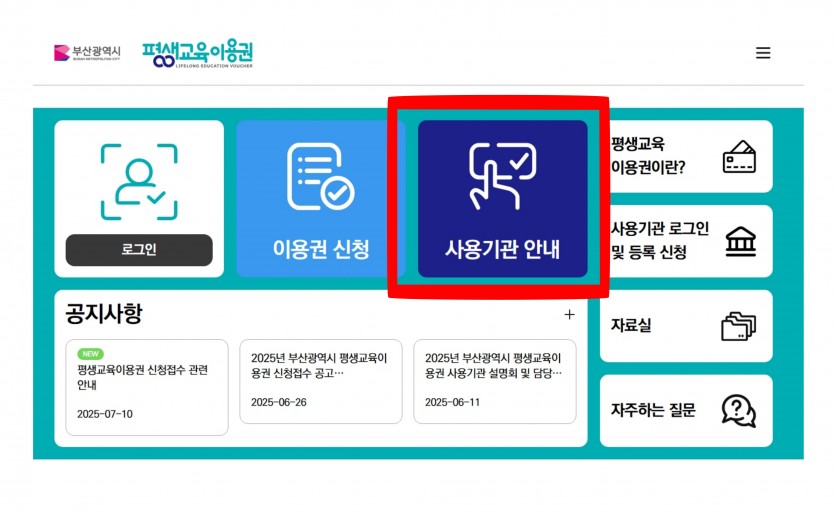Click the 평생교육이용권 voucher logo
The height and width of the screenshot is (514, 835).
pos(198,54)
